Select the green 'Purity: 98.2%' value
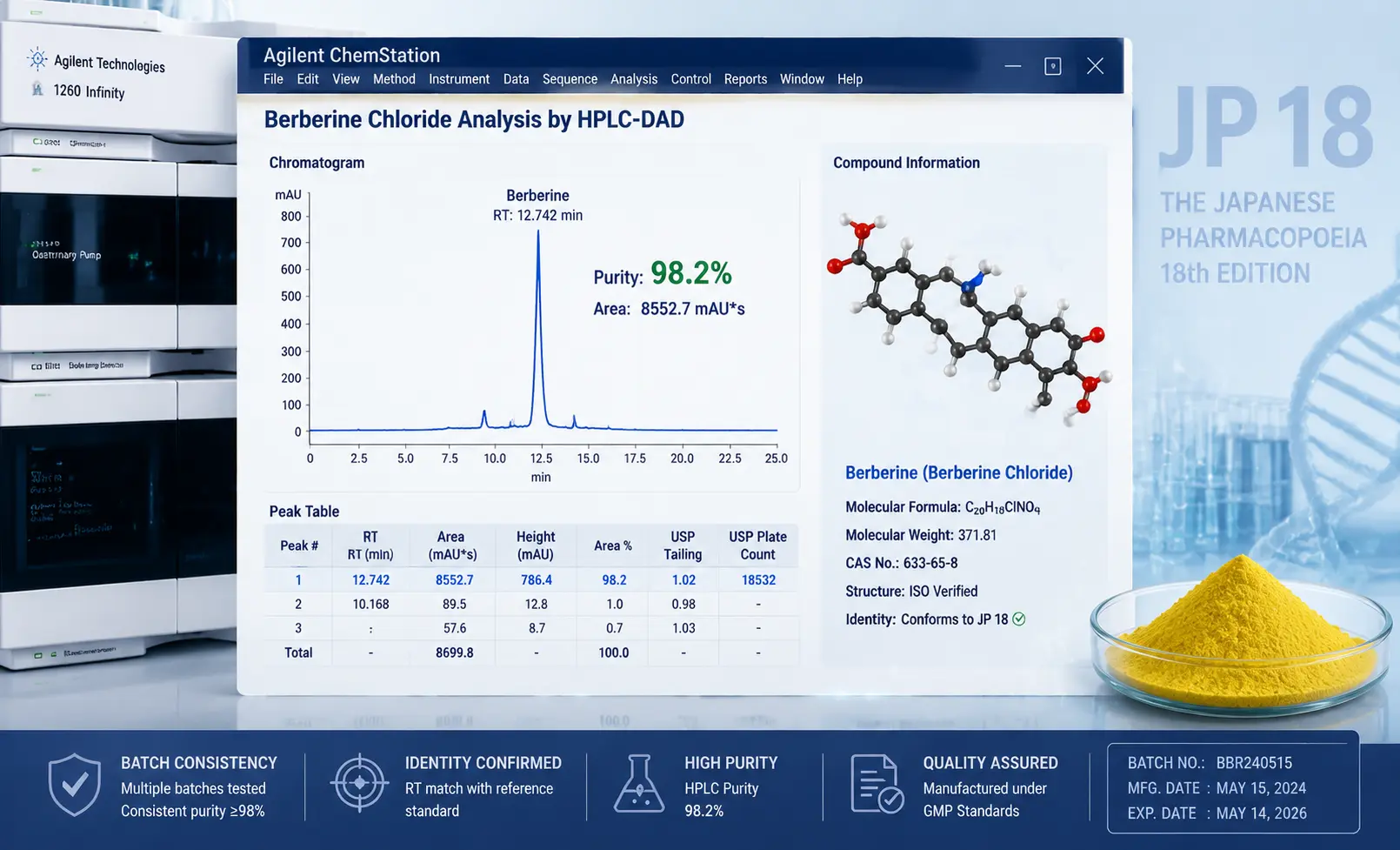The width and height of the screenshot is (1400, 850). pyautogui.click(x=691, y=274)
